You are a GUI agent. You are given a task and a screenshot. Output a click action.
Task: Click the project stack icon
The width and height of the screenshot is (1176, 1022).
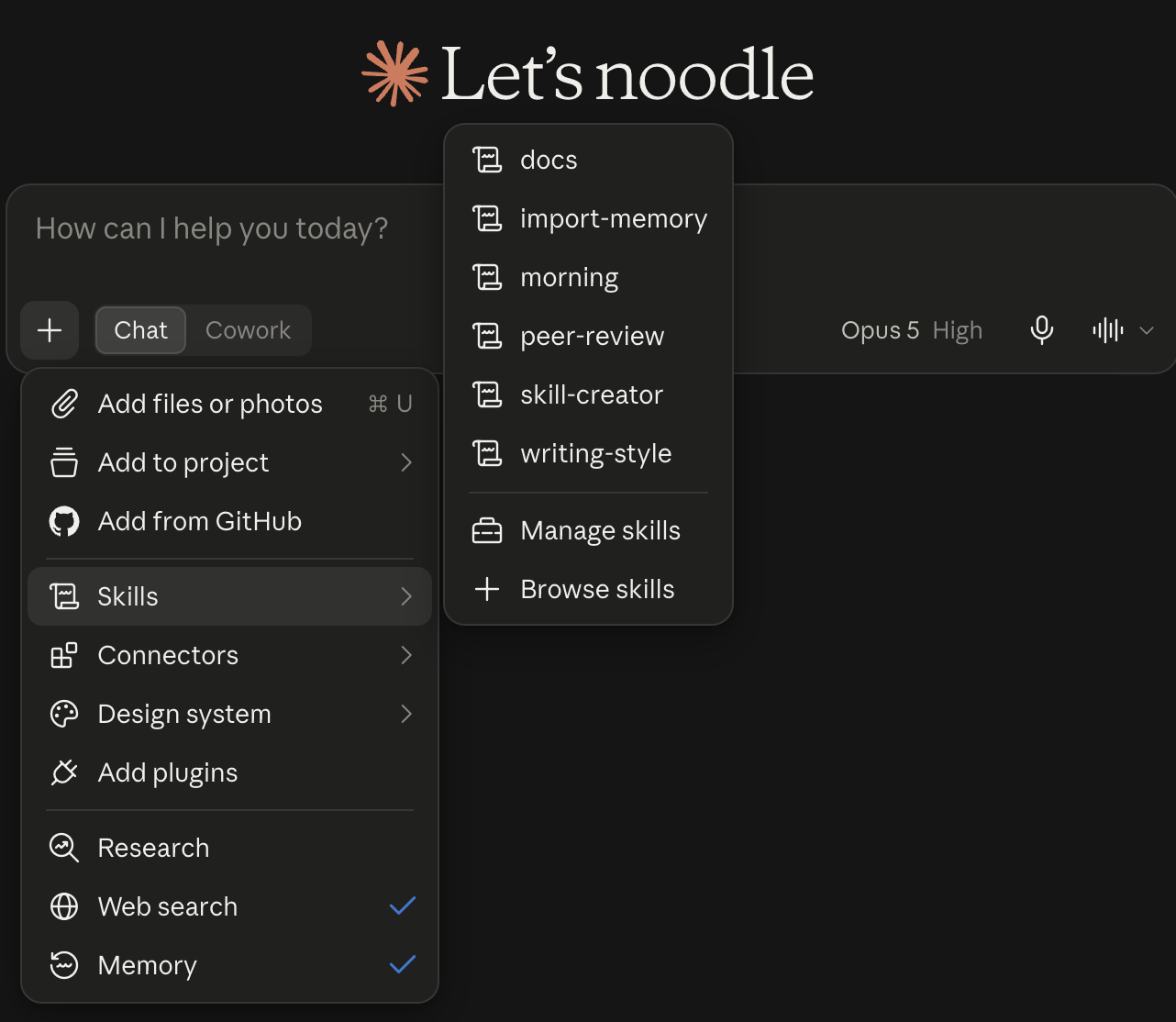(64, 462)
